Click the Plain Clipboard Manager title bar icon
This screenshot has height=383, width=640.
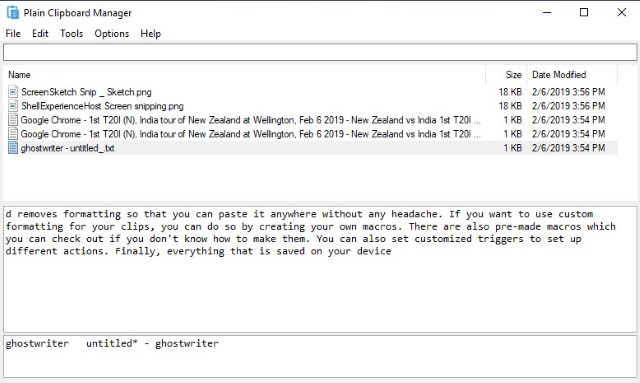coord(13,13)
